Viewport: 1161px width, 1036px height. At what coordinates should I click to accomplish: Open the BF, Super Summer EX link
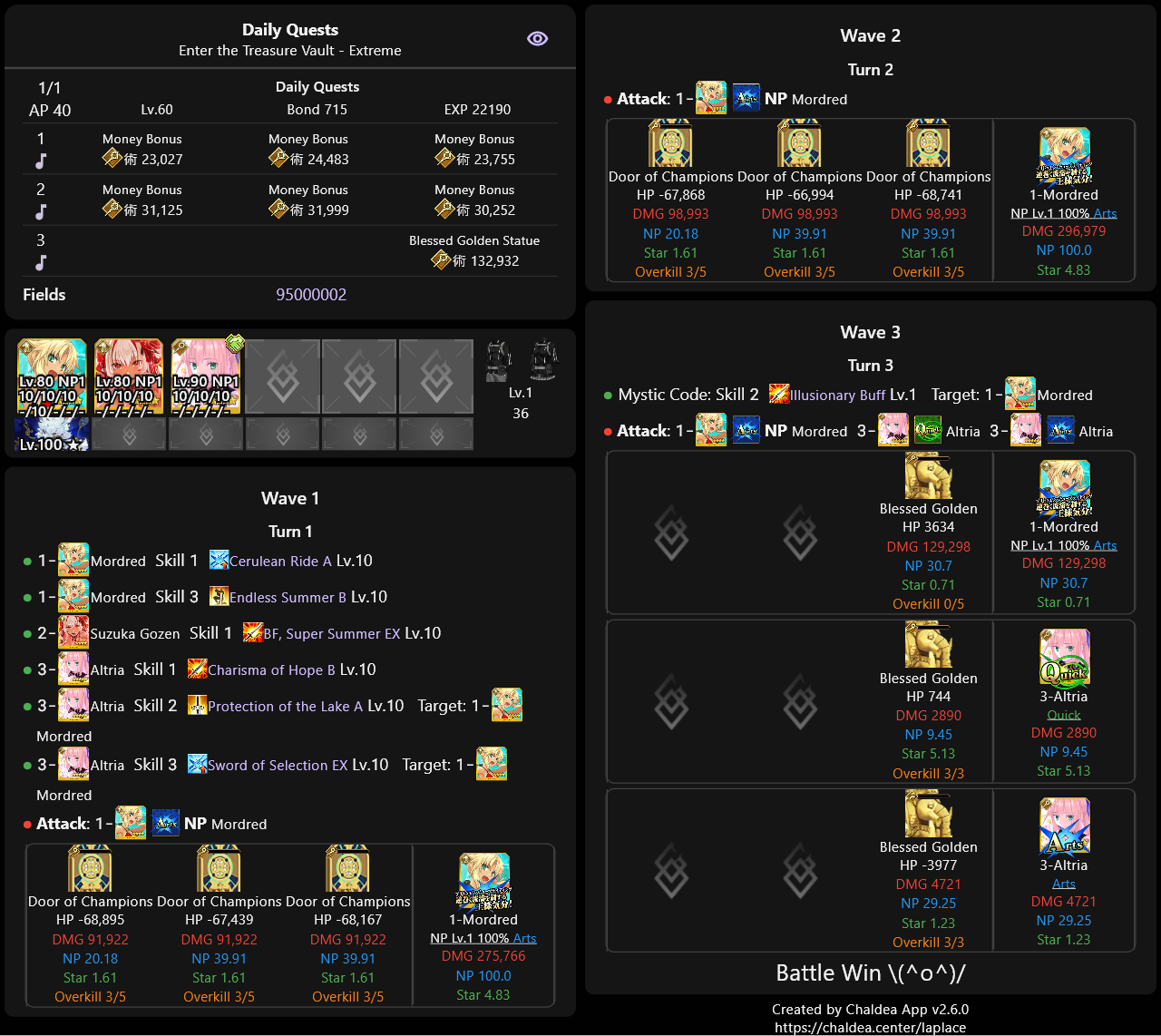332,633
